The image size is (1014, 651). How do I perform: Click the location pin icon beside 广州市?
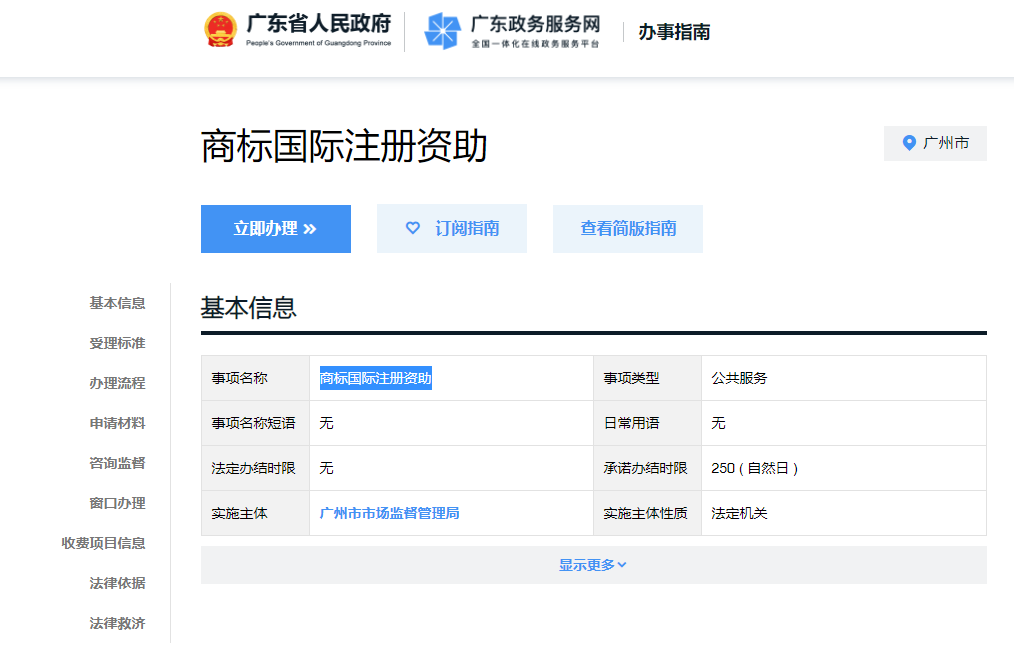(909, 143)
